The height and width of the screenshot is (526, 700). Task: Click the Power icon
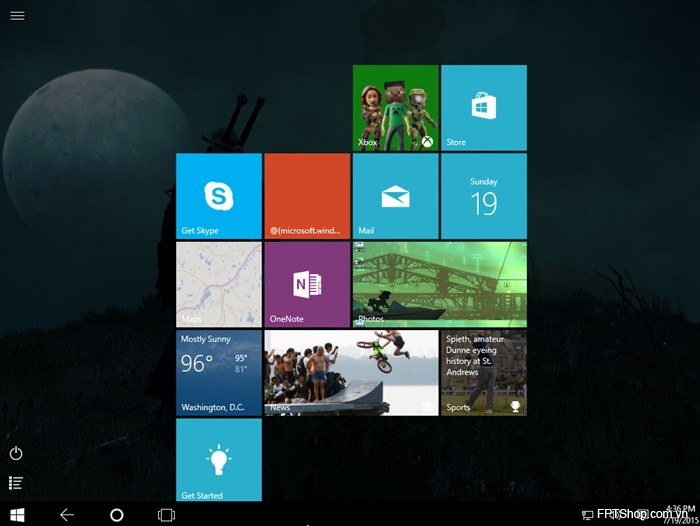16,453
